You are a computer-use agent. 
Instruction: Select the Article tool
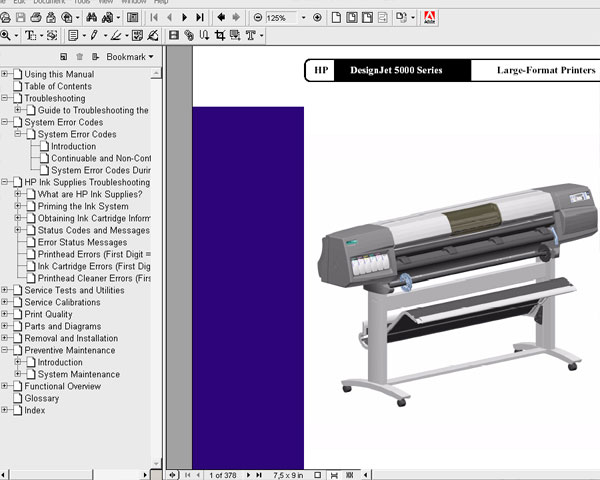pyautogui.click(x=204, y=36)
